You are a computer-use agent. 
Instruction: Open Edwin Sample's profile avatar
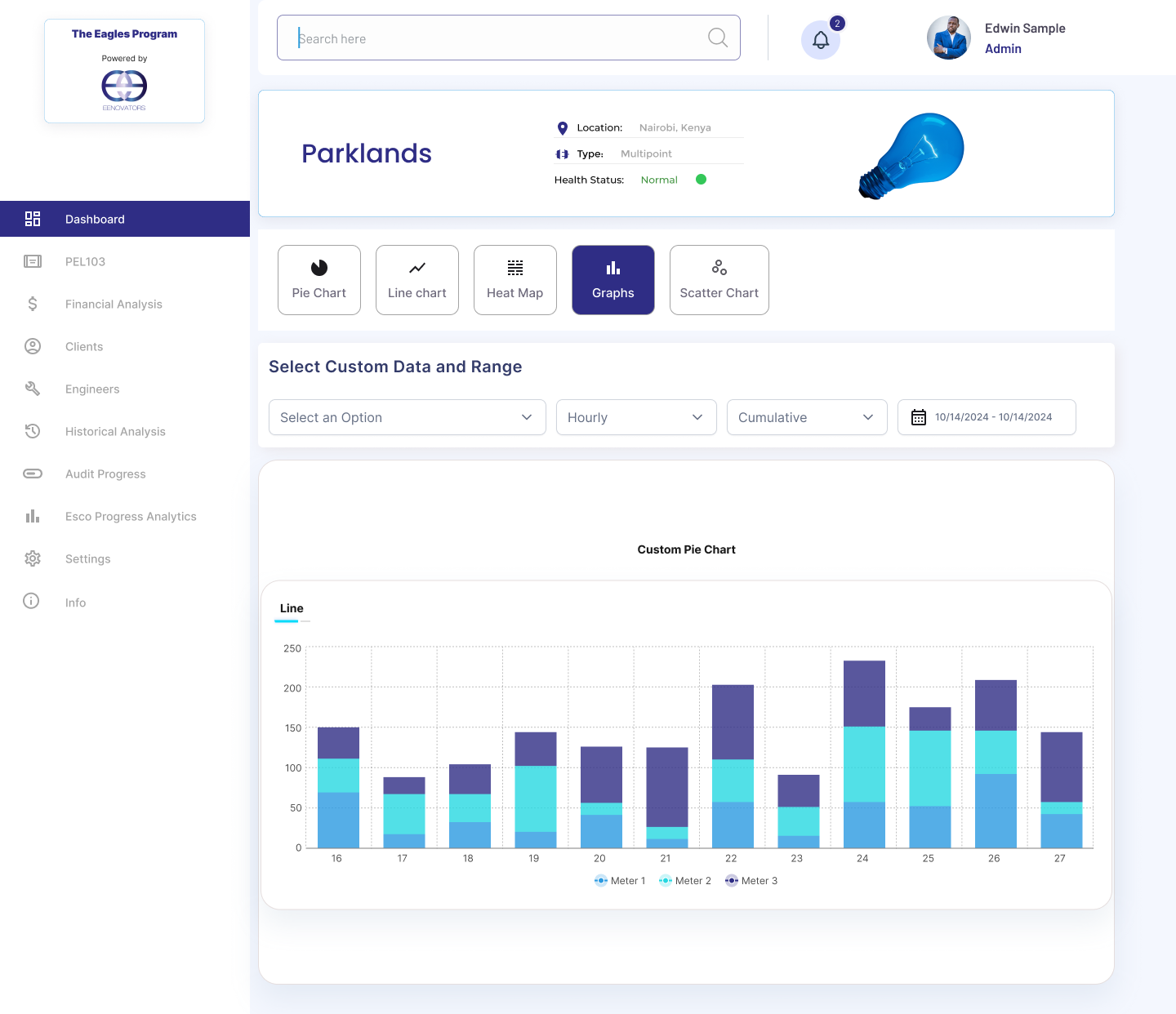coord(949,38)
